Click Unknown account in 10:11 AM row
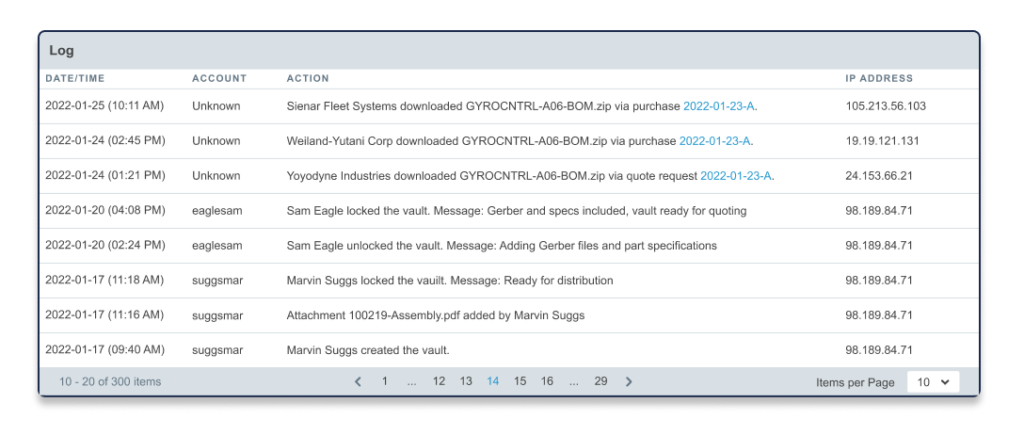The width and height of the screenshot is (1024, 435). click(216, 106)
